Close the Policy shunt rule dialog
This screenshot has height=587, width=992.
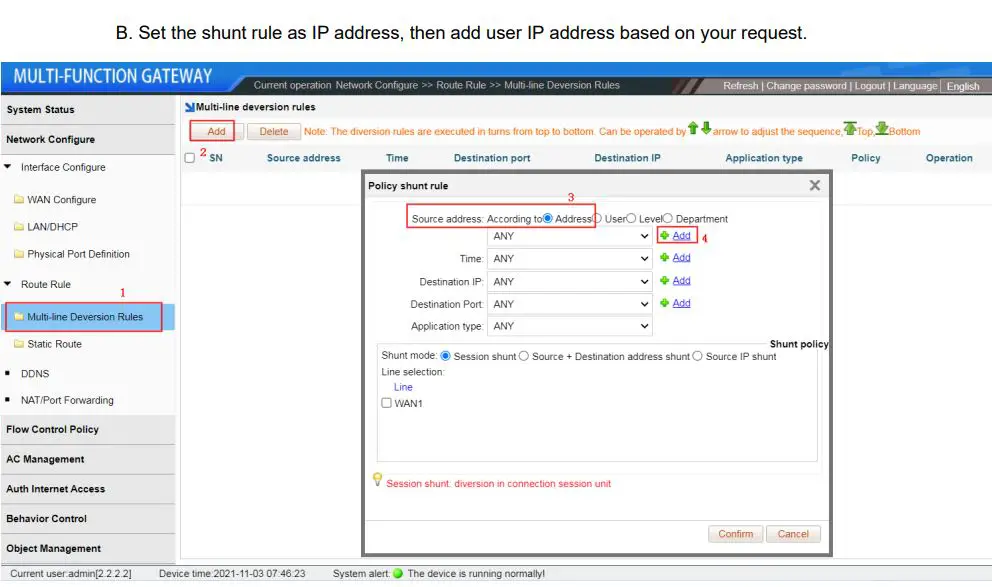[x=815, y=185]
